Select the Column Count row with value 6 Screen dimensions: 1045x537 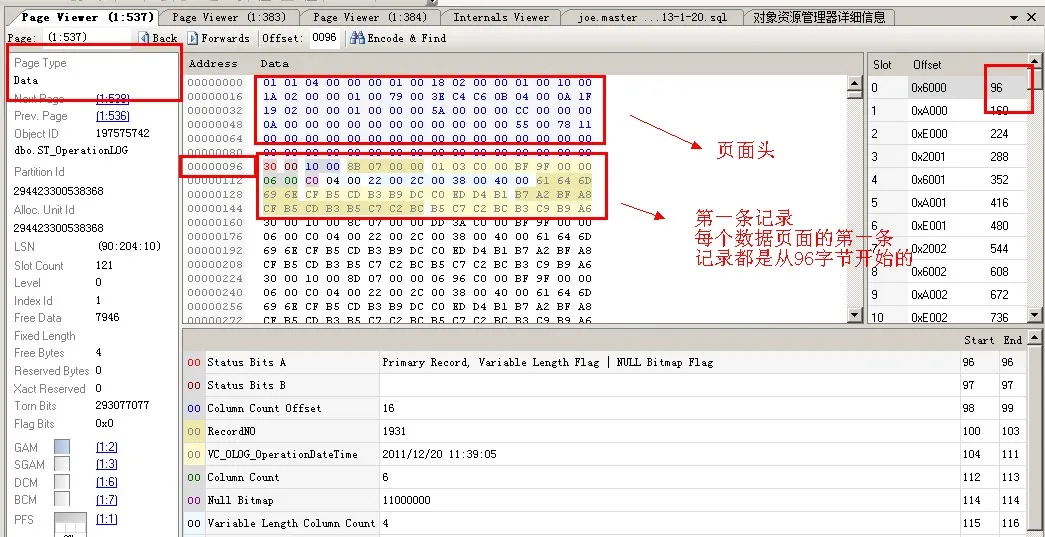pyautogui.click(x=606, y=477)
